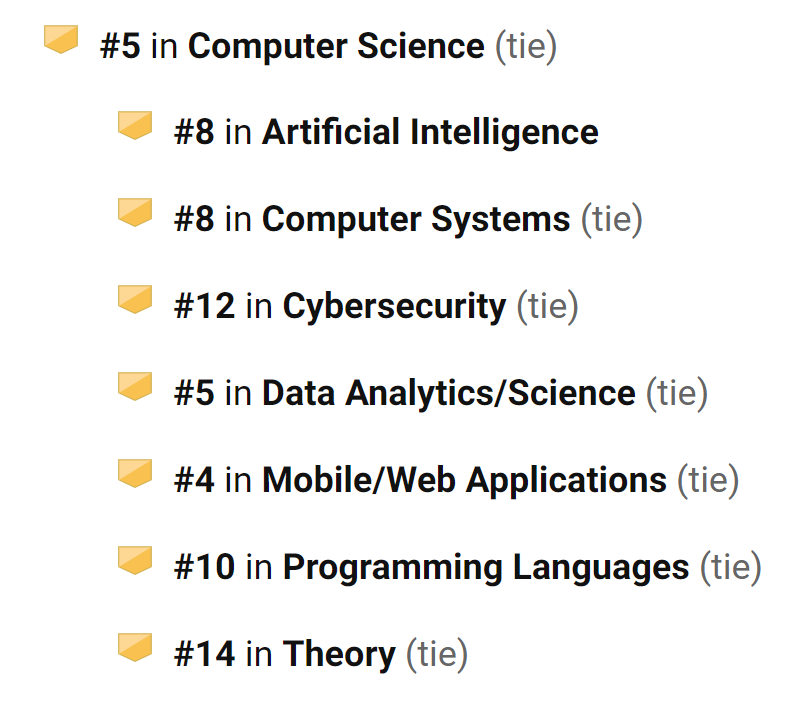Click the badge icon beside Data Analytics/Science
Image resolution: width=805 pixels, height=711 pixels.
click(135, 386)
